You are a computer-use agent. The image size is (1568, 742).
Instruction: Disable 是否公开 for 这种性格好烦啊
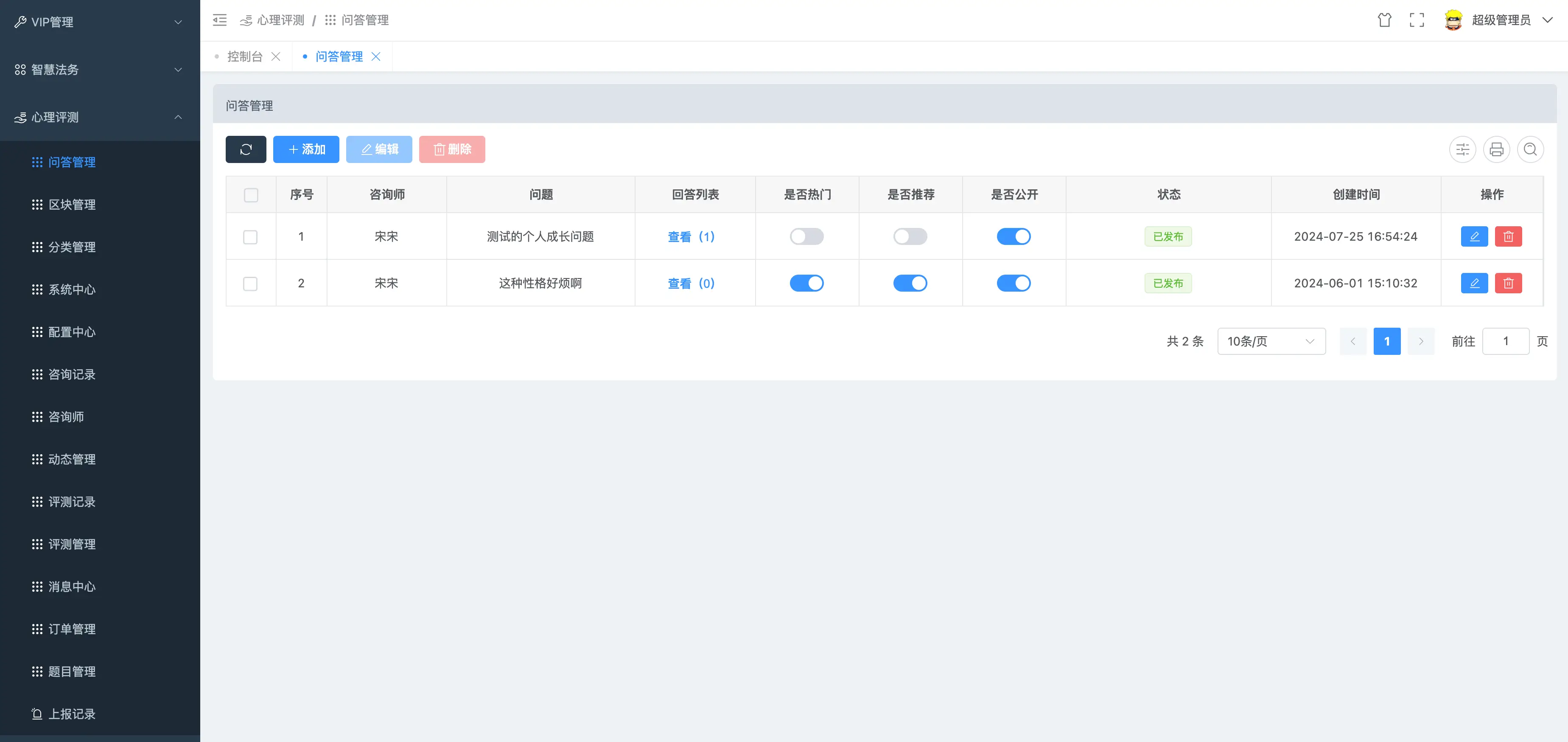tap(1014, 283)
